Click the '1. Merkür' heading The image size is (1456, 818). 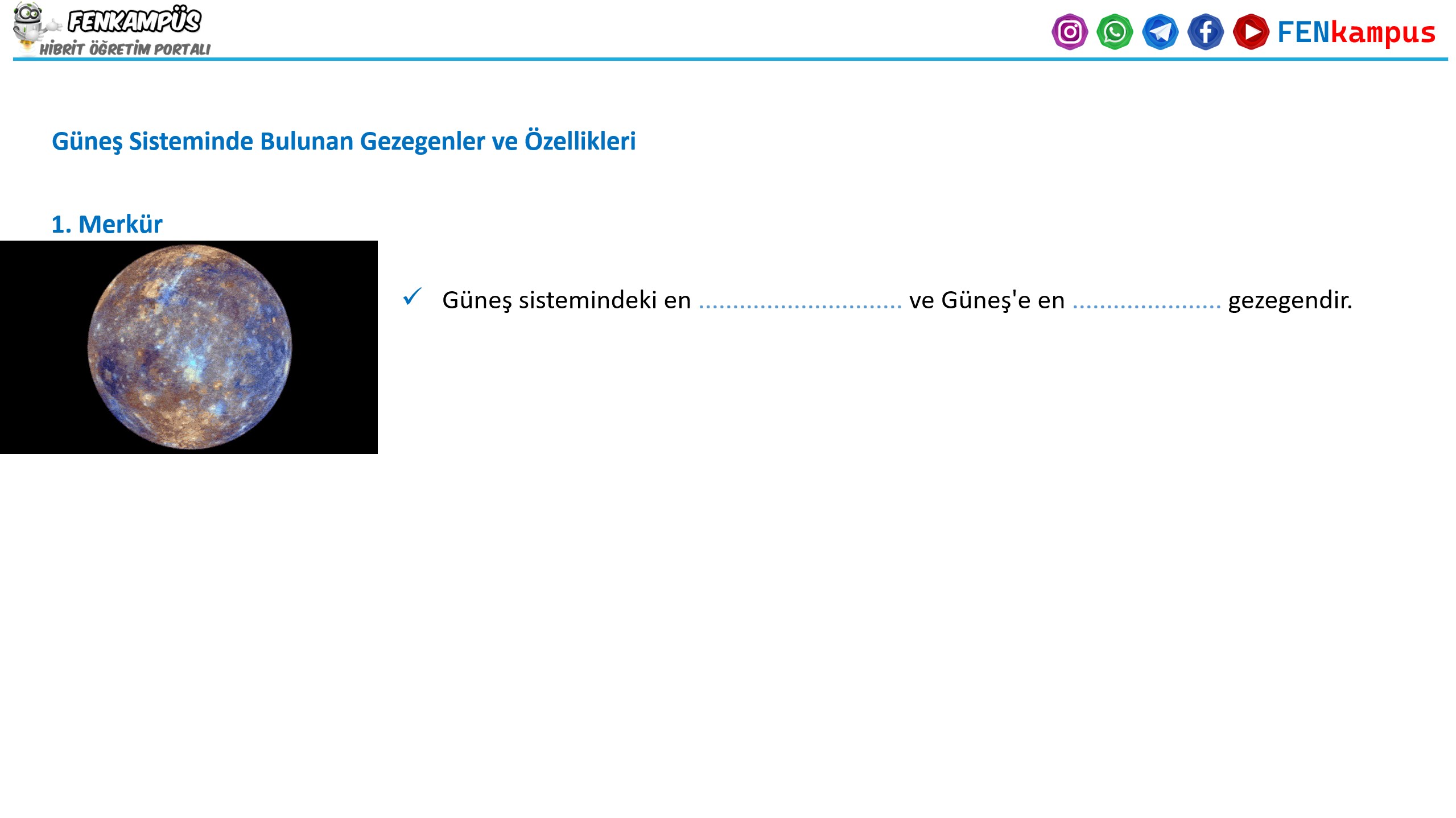(x=107, y=224)
